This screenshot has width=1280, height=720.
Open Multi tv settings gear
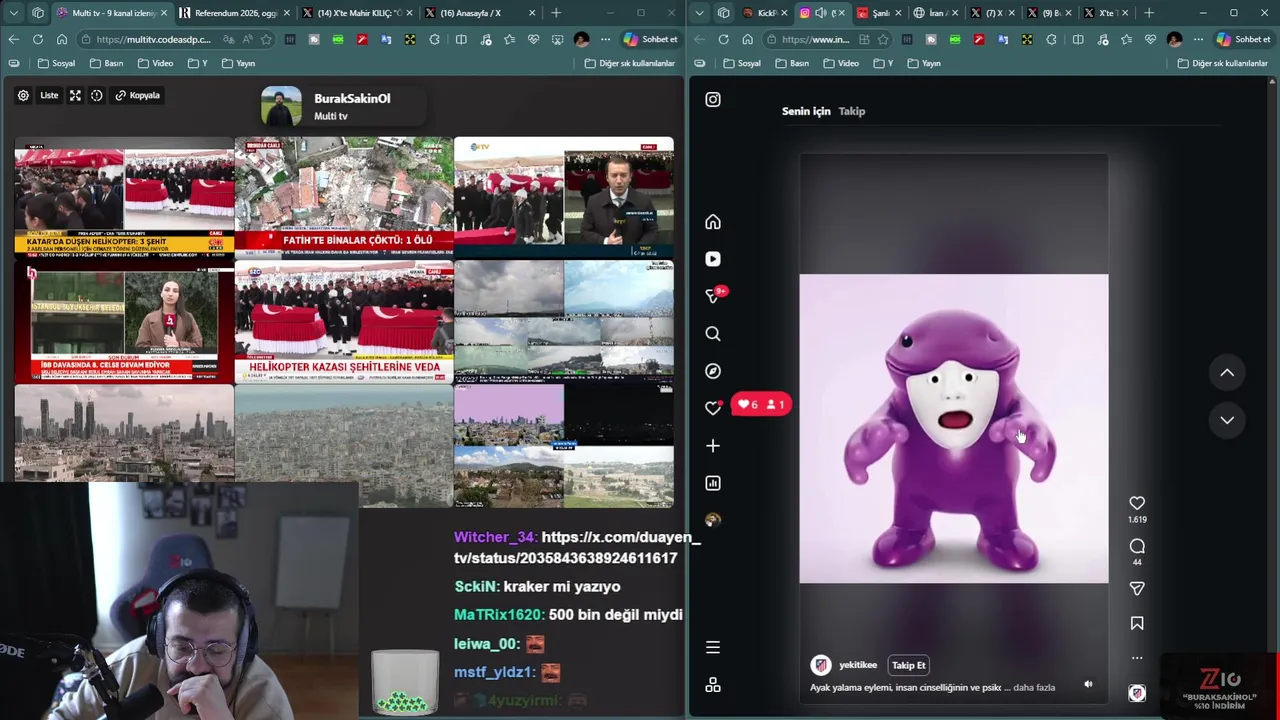click(x=23, y=95)
